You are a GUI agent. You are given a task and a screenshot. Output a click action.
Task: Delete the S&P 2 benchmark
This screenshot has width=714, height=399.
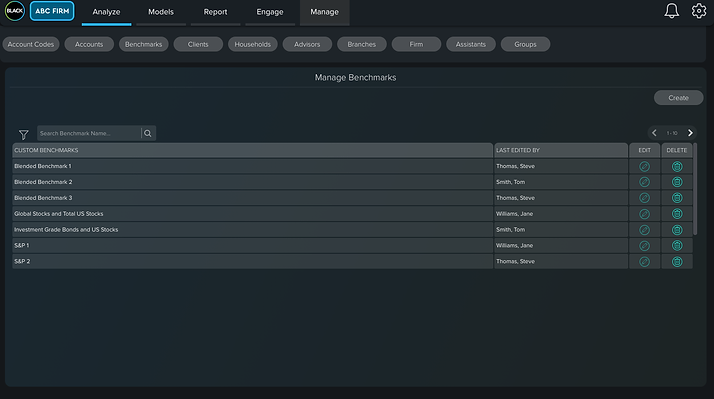point(677,262)
